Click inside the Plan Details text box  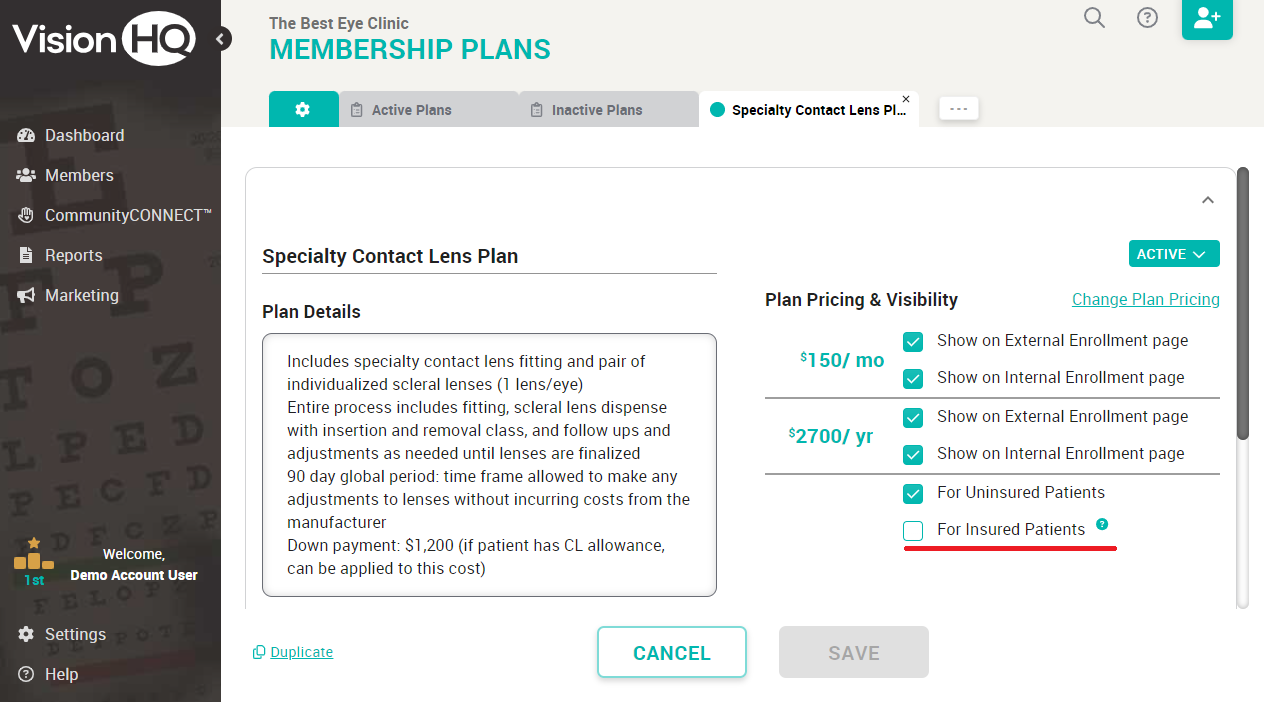click(x=489, y=465)
